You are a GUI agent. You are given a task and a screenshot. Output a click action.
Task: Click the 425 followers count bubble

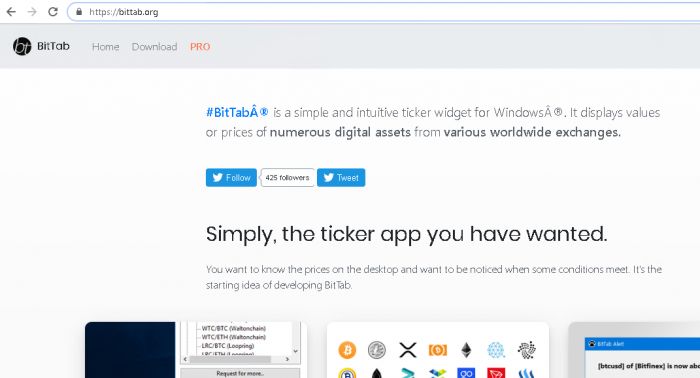pos(288,178)
